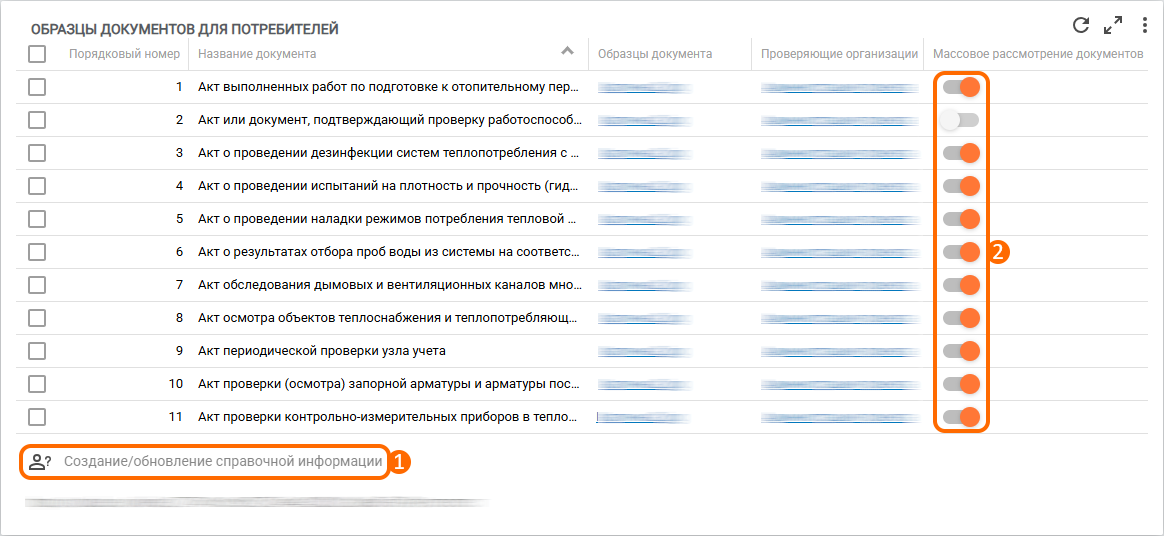Tick the select-all checkbox in table header

pos(37,54)
